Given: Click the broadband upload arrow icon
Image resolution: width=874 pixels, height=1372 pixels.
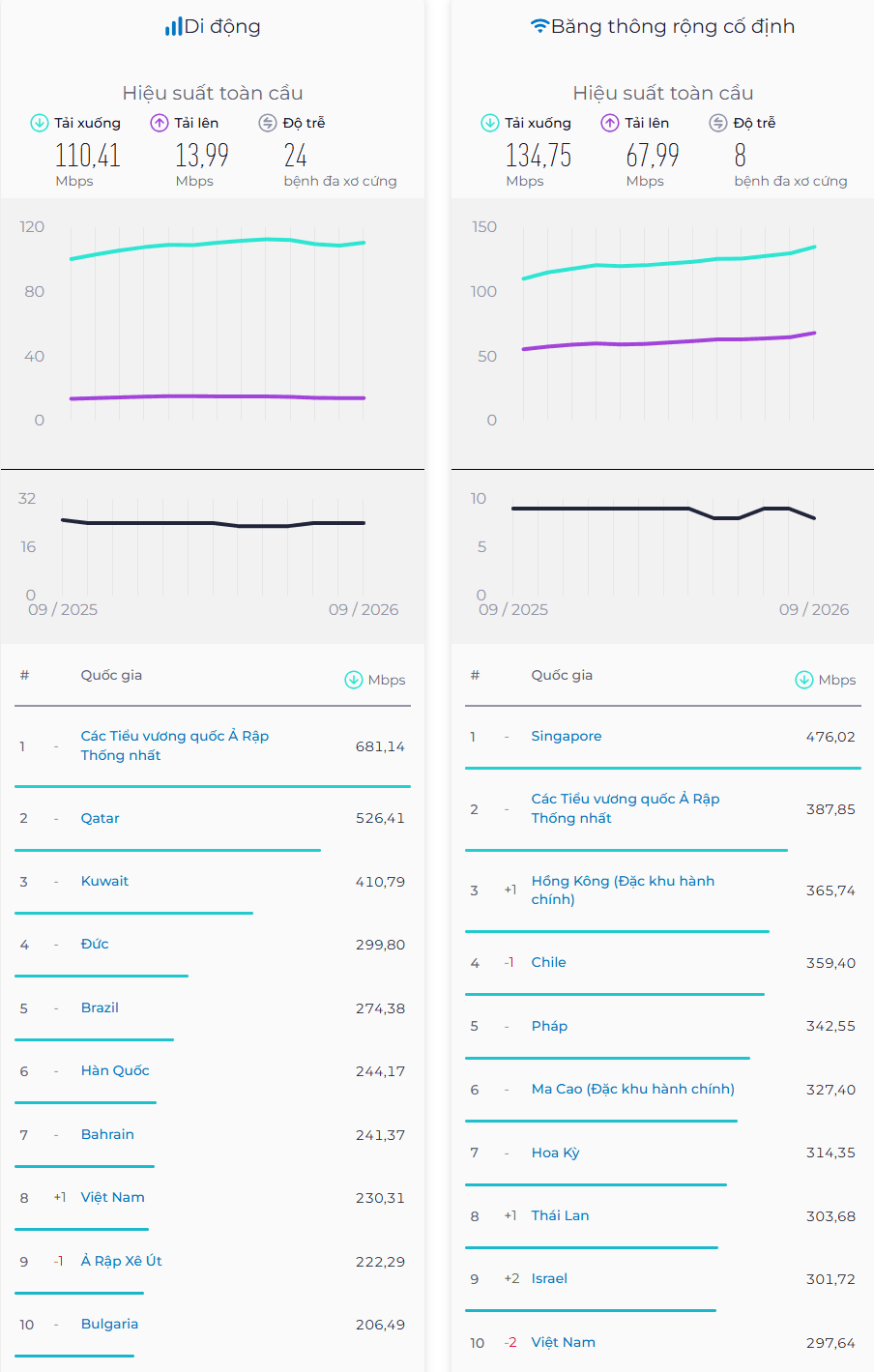Looking at the screenshot, I should pos(610,123).
